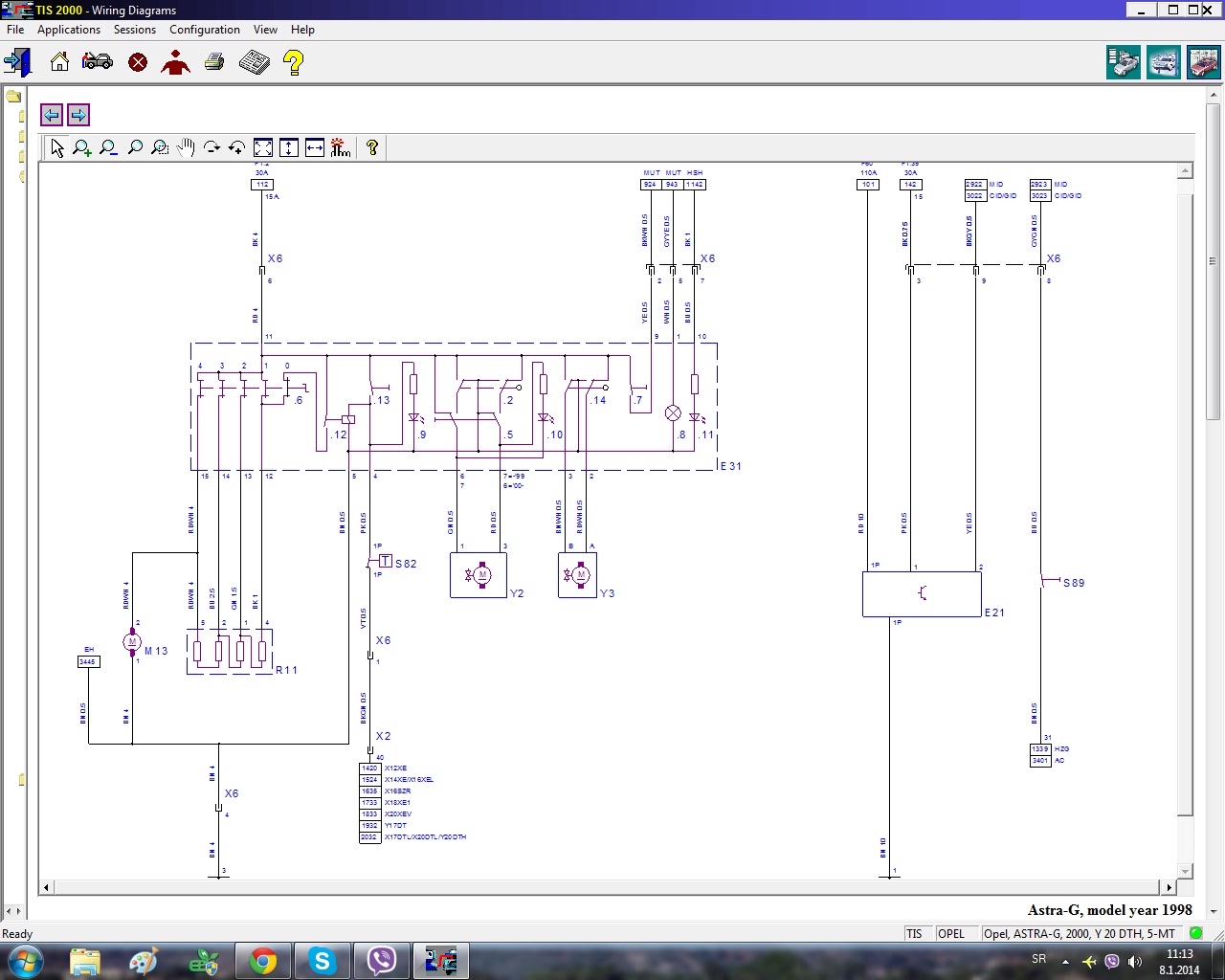Viewport: 1225px width, 980px height.
Task: Click the diagram horizontal scrollbar left arrow
Action: (x=46, y=887)
